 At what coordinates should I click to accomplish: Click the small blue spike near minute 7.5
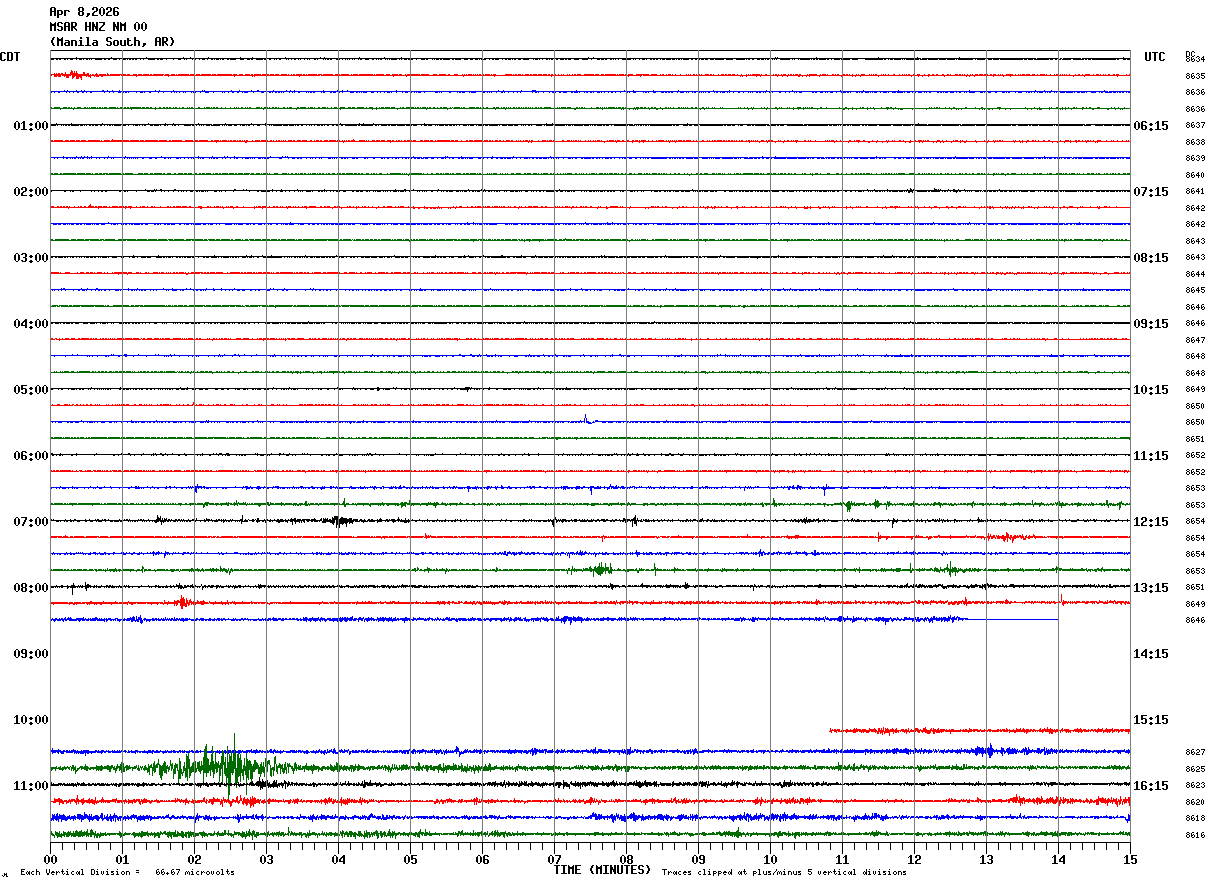pyautogui.click(x=586, y=419)
